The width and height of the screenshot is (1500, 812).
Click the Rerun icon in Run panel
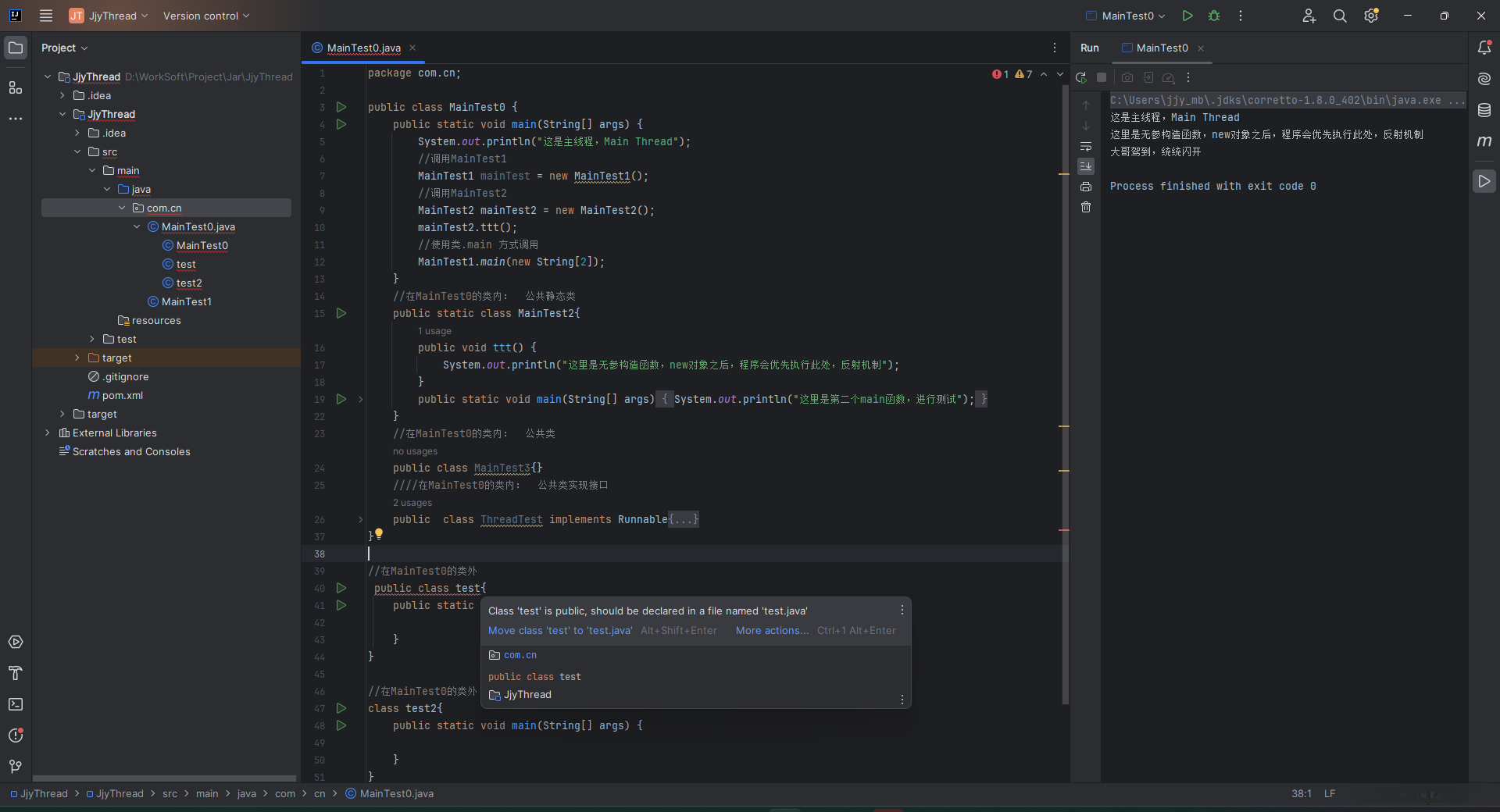pos(1081,77)
